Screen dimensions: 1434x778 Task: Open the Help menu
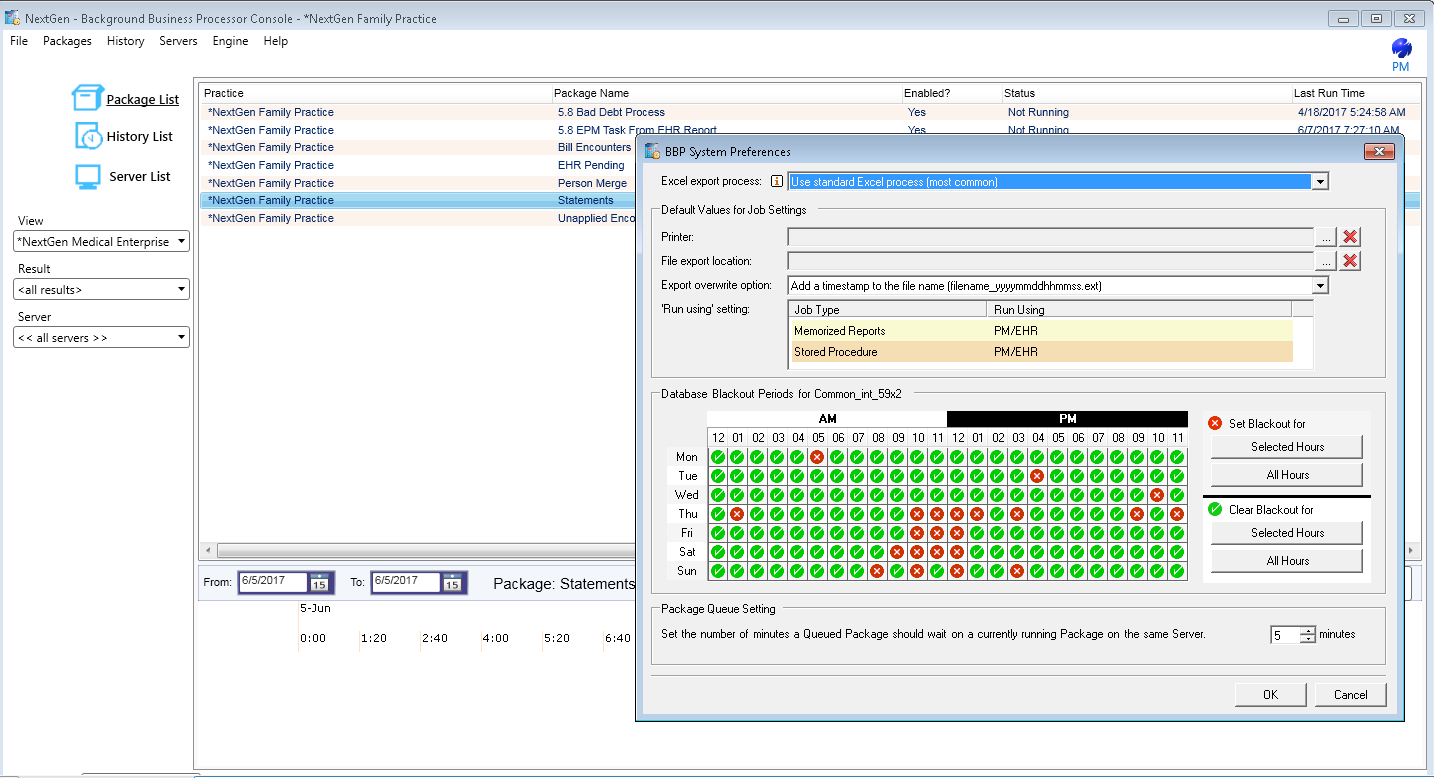(276, 41)
